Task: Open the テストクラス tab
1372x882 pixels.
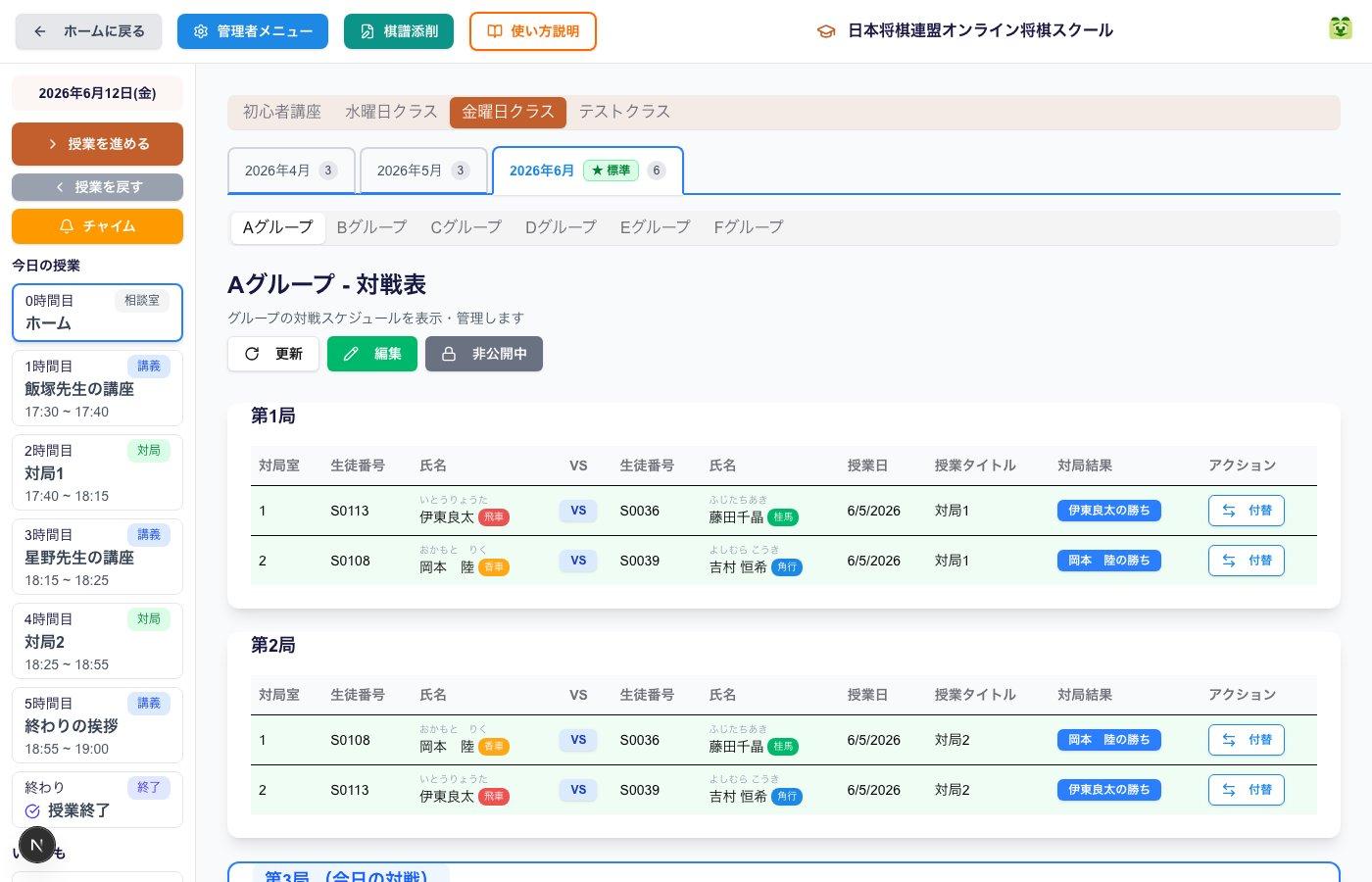Action: pos(624,112)
